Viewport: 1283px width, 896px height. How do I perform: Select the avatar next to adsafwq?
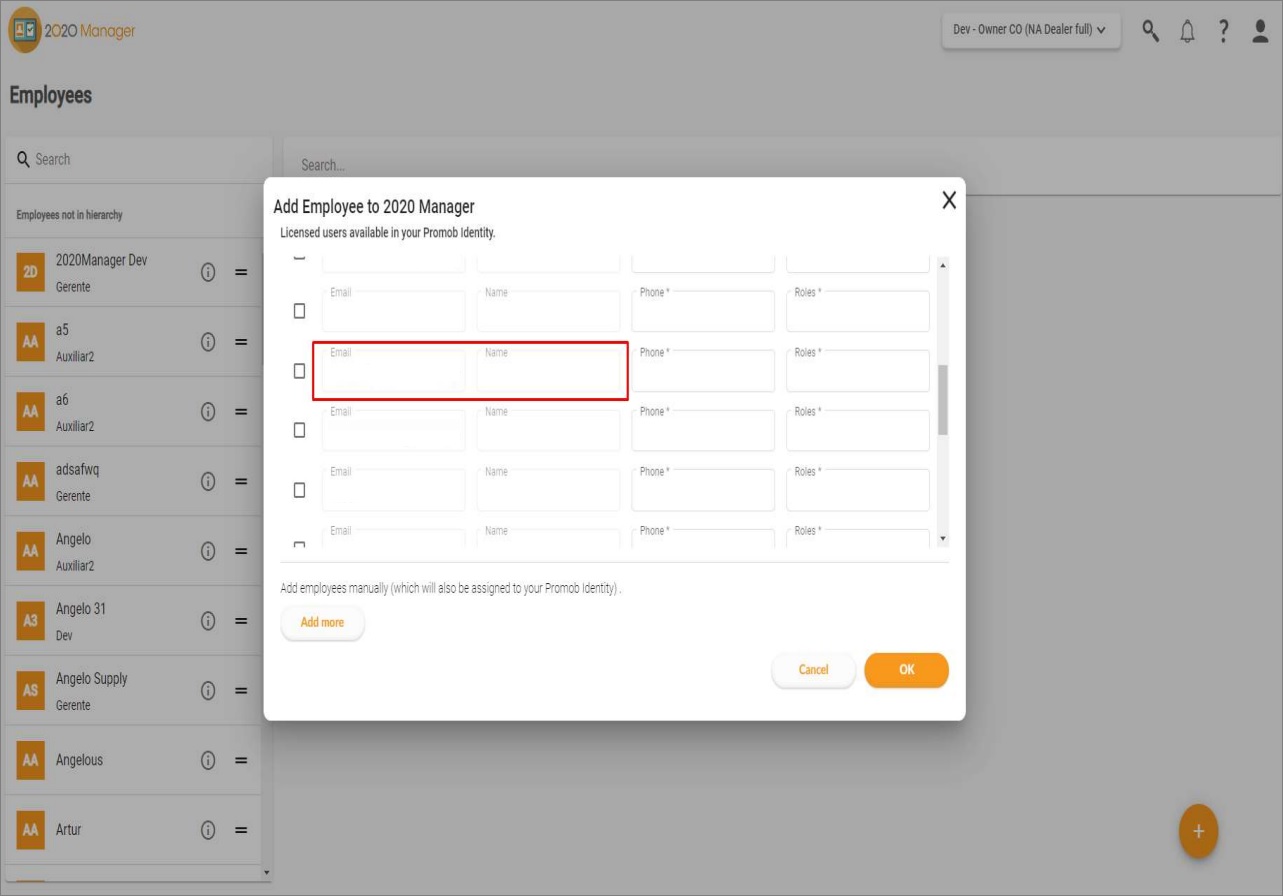tap(29, 482)
